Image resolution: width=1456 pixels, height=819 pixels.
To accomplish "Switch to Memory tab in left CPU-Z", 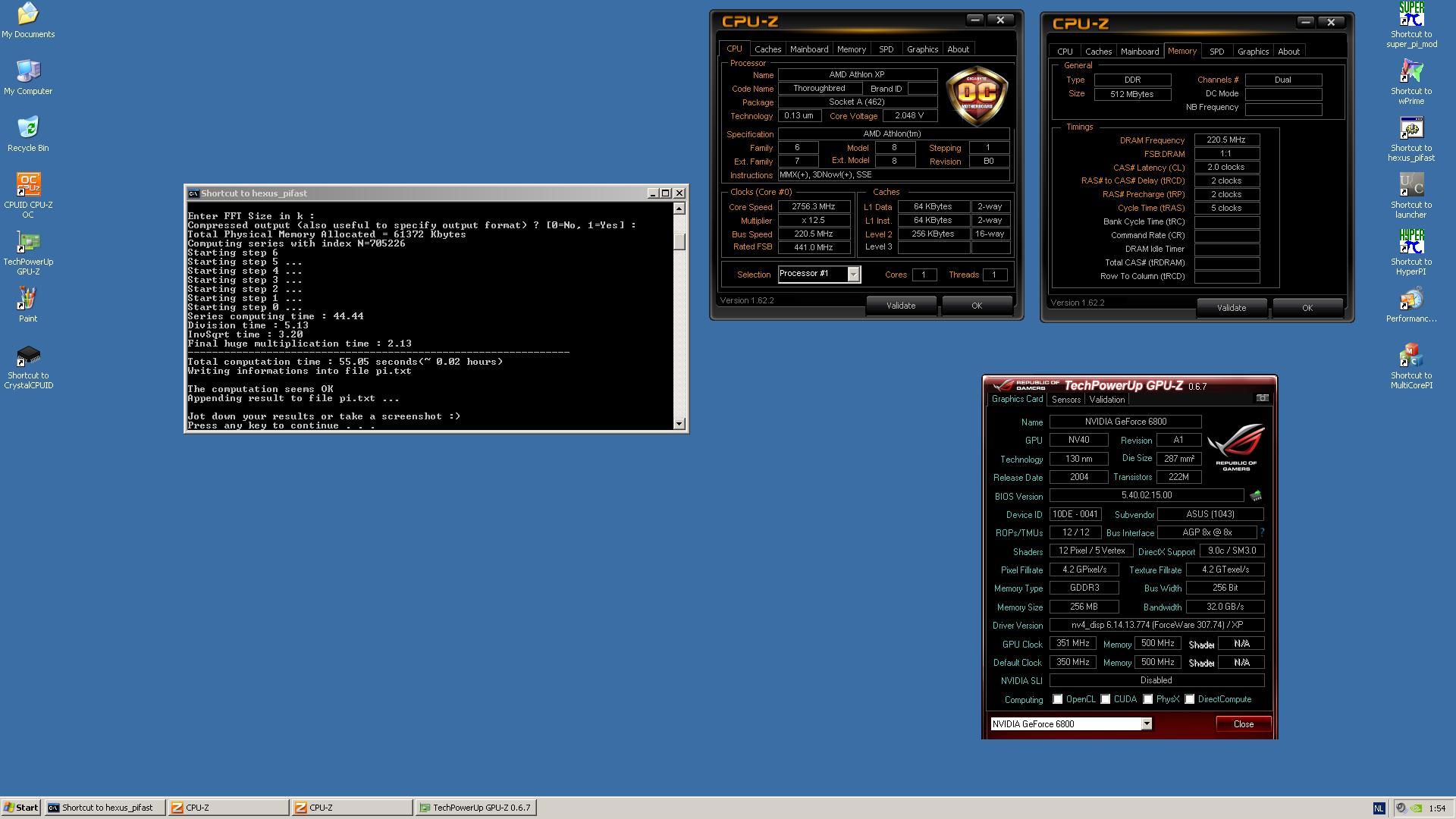I will point(851,49).
